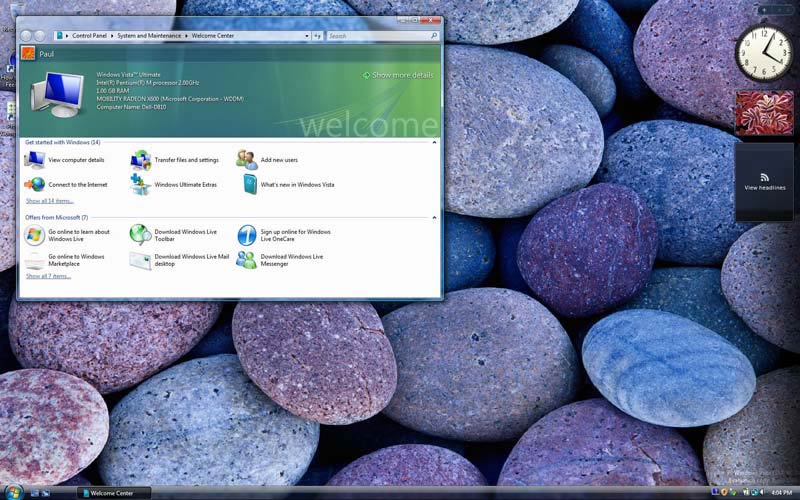Click the MOBILITY RADEON X600 text line

point(170,99)
